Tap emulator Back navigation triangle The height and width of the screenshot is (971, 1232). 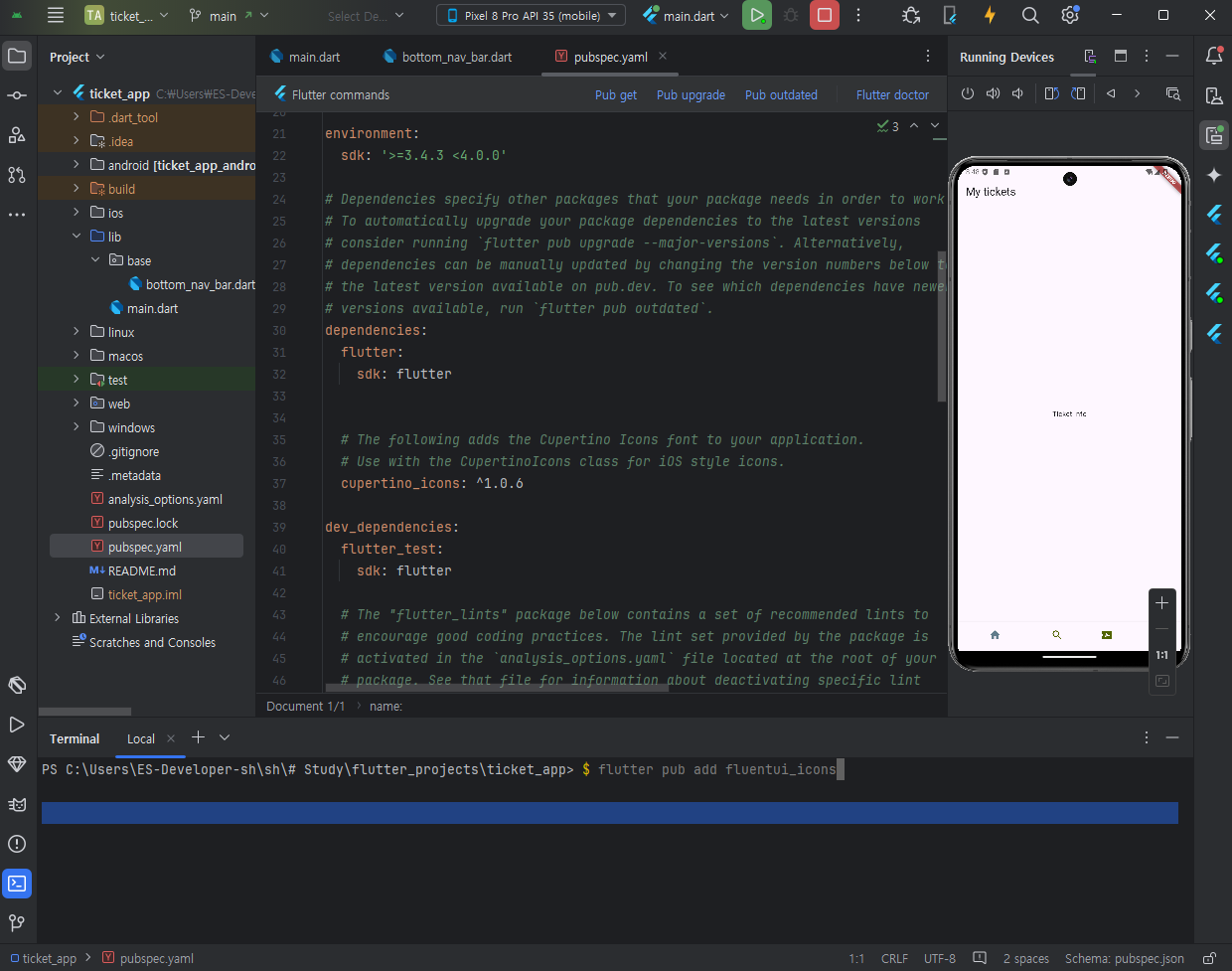1111,93
